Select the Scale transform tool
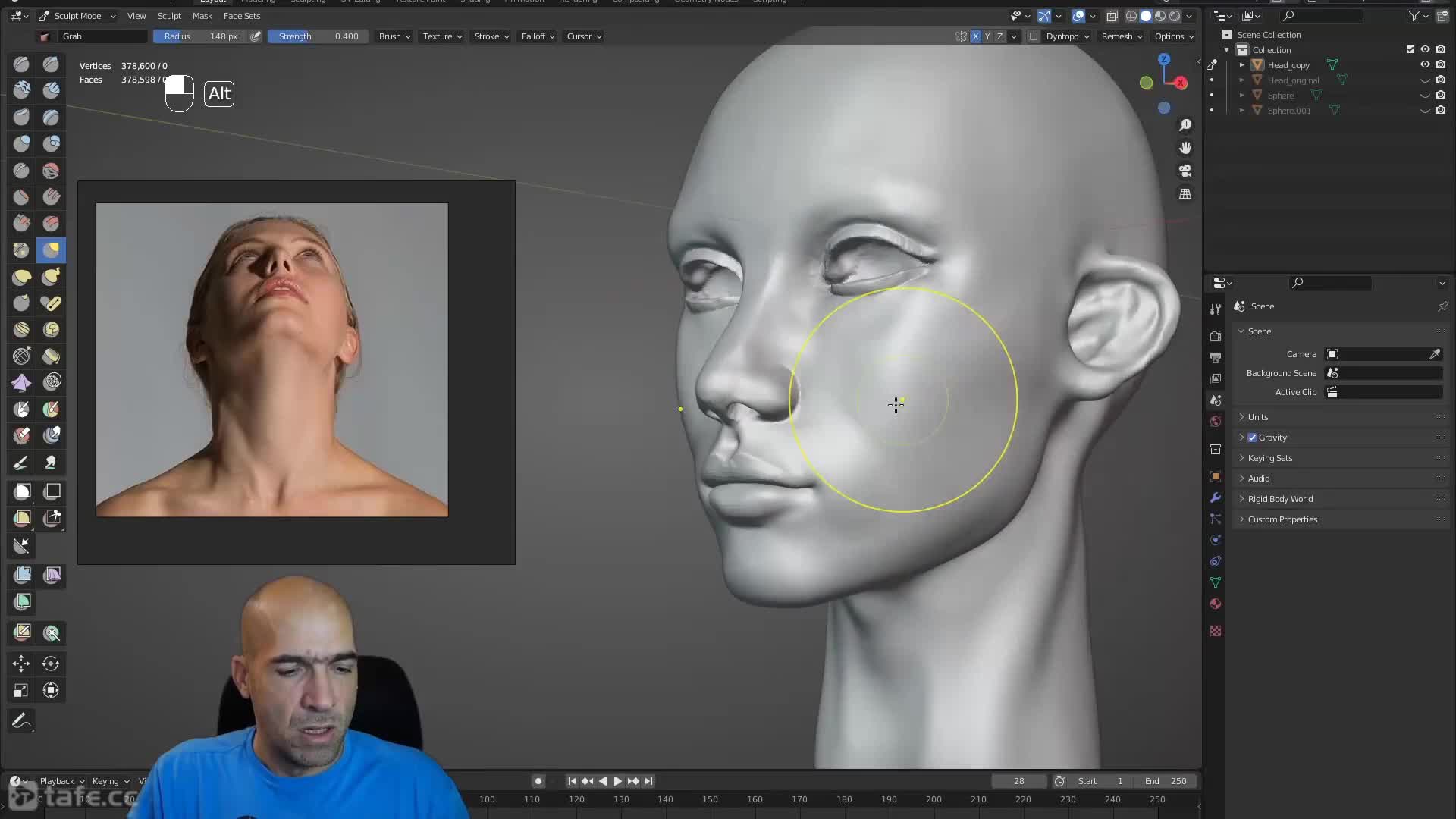 (21, 690)
